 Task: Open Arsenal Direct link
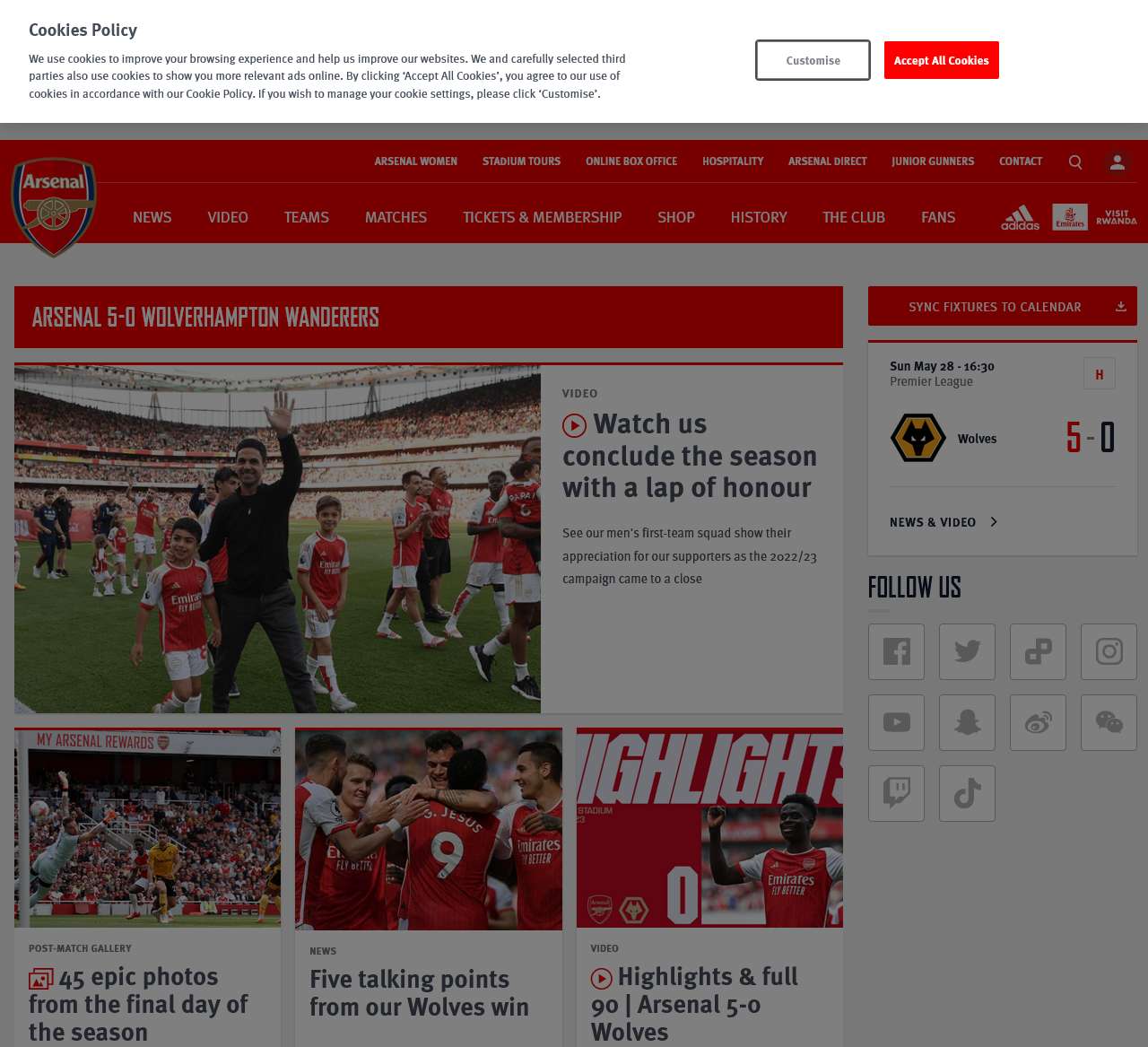828,161
